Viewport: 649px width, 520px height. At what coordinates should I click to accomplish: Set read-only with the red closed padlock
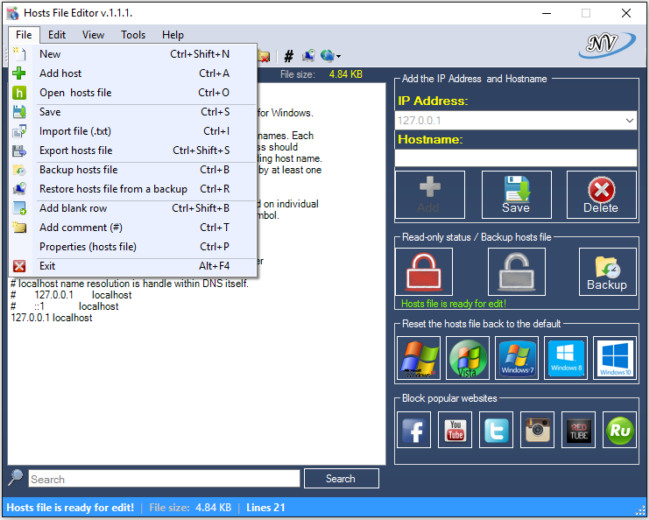(424, 271)
